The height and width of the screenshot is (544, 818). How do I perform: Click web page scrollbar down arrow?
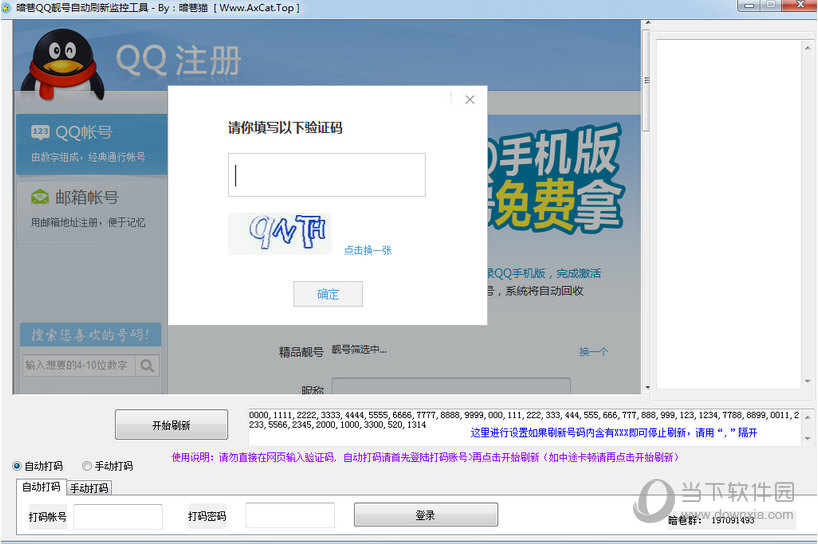(647, 388)
